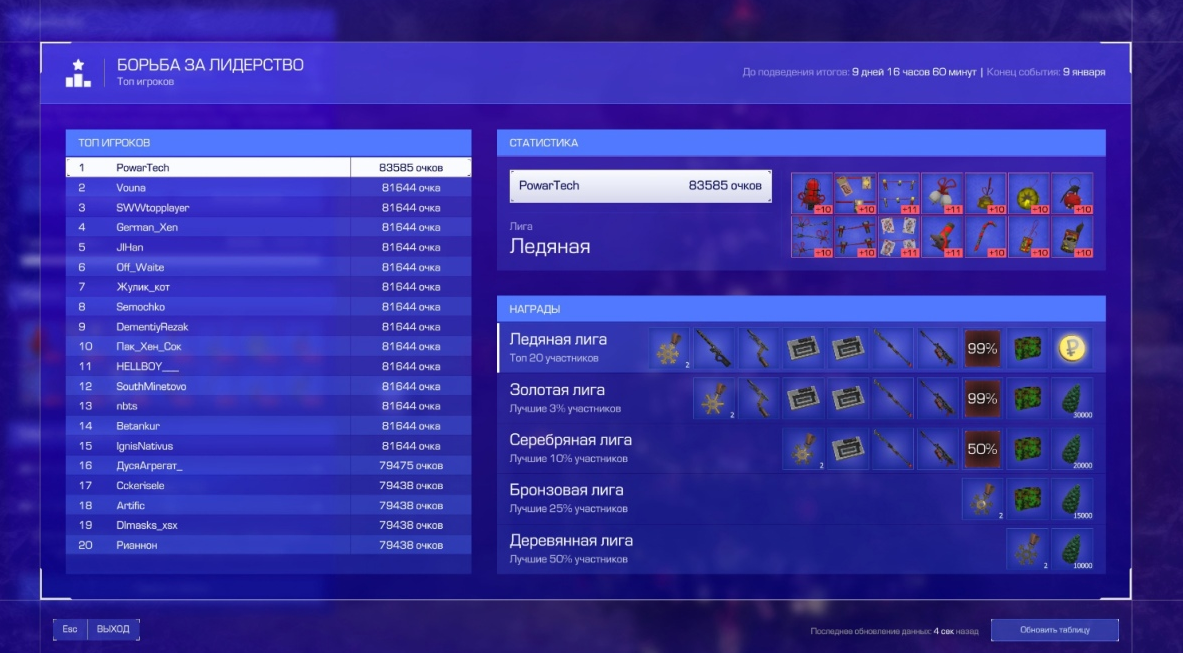Click the pine cone reward labeled 30000
Image resolution: width=1183 pixels, height=653 pixels.
tap(1072, 399)
